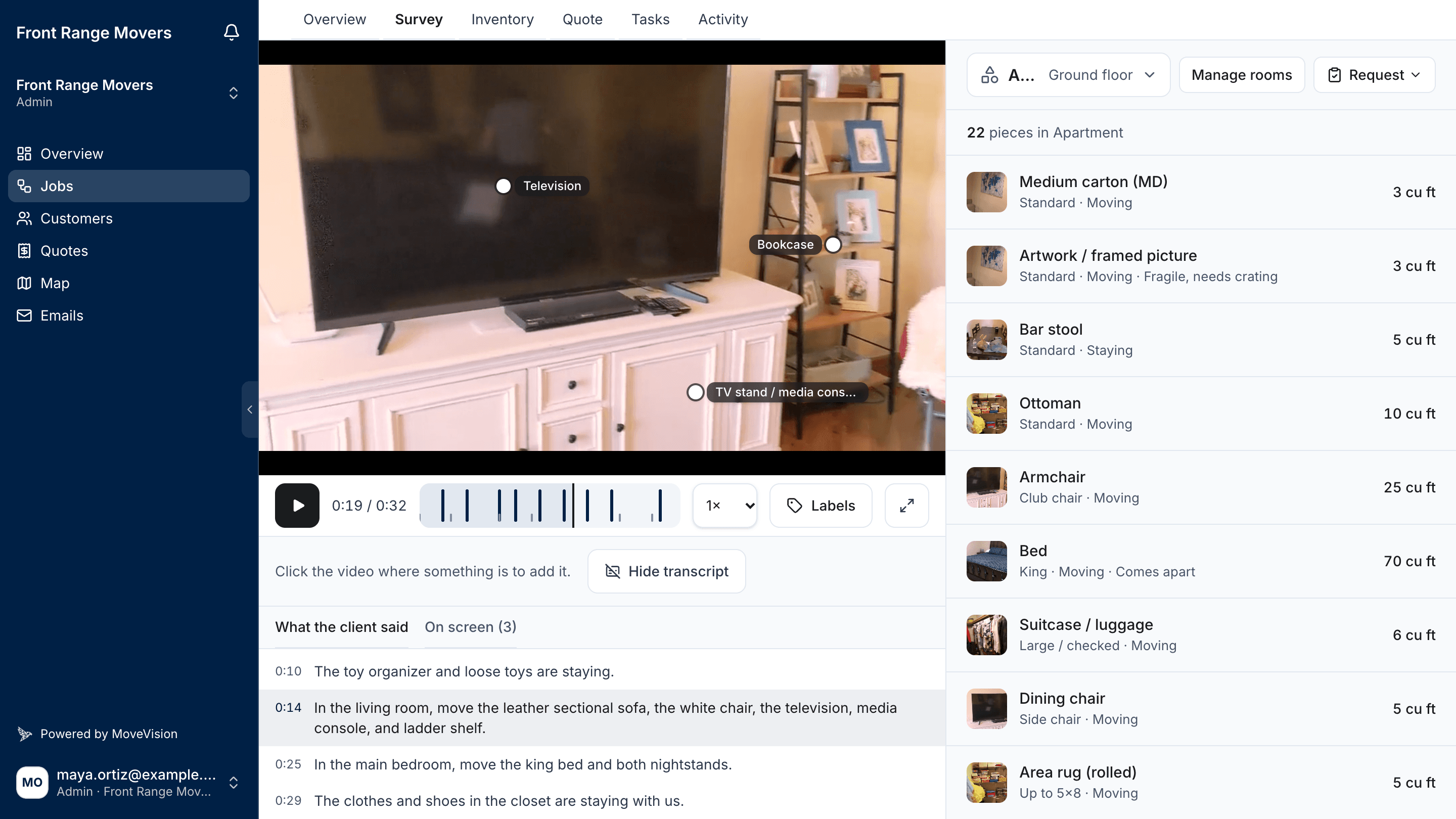Click the MO user avatar
The image size is (1456, 819).
32,782
